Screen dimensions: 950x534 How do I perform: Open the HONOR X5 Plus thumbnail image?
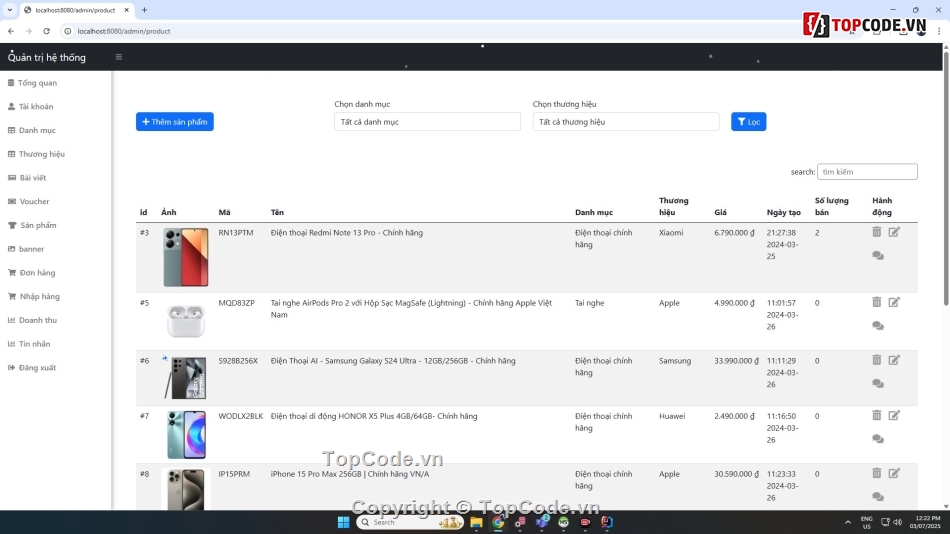coord(186,435)
